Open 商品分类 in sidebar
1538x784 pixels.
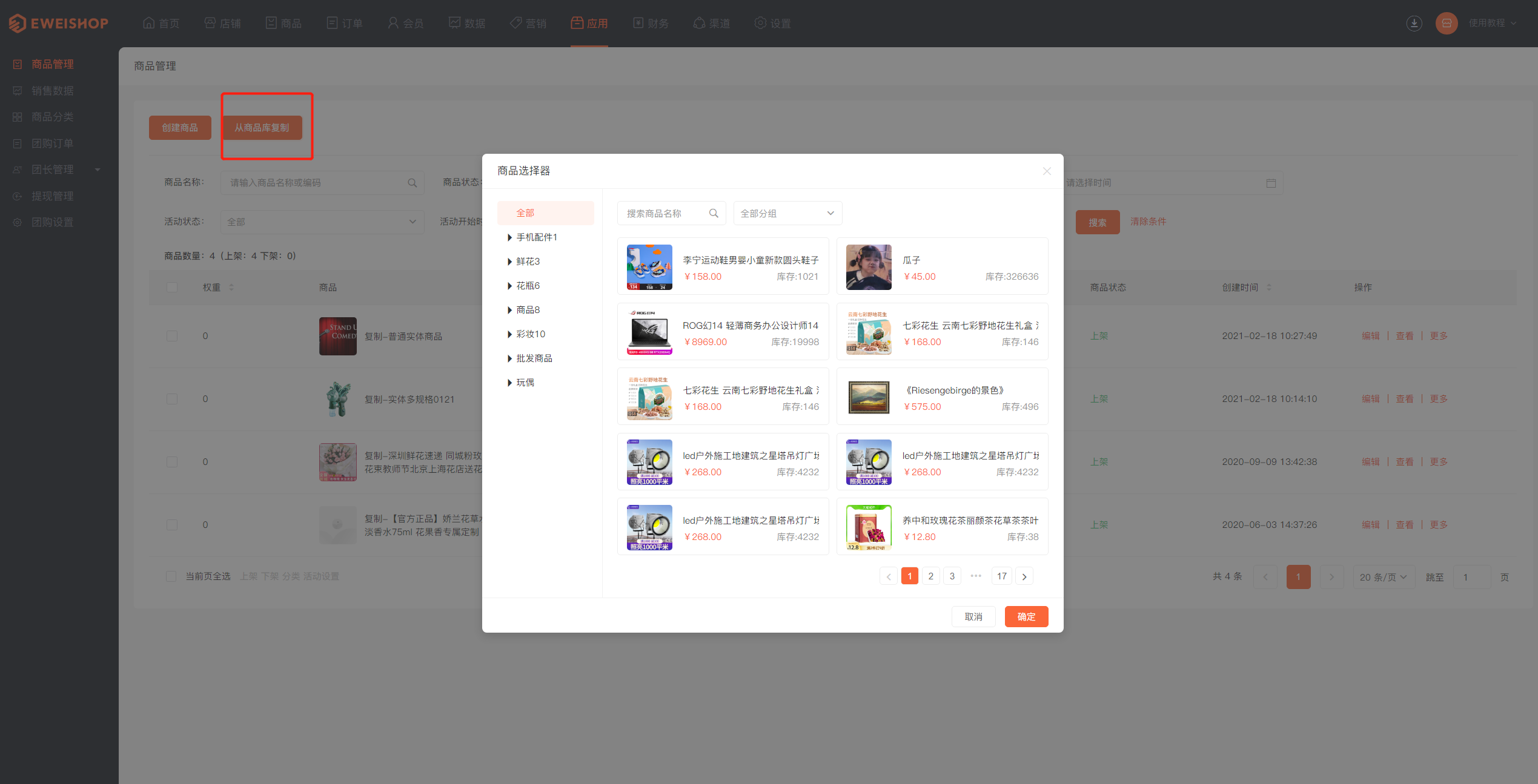coord(52,117)
